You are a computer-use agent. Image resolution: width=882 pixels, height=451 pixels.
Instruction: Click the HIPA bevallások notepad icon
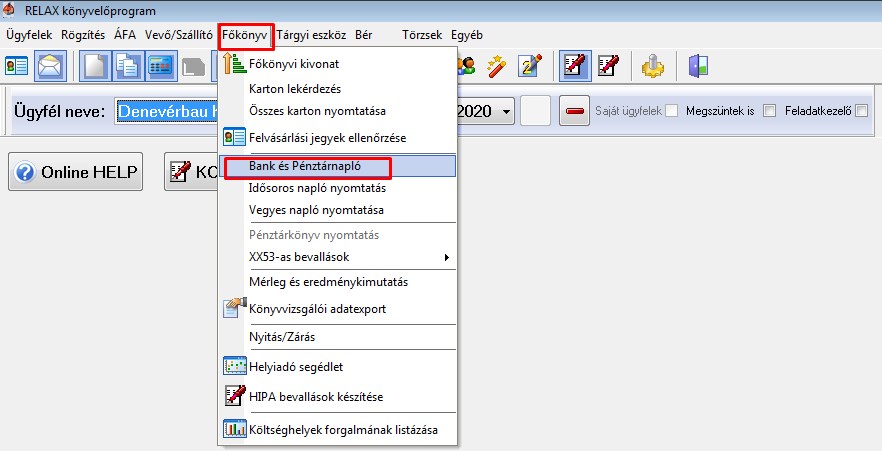click(235, 396)
